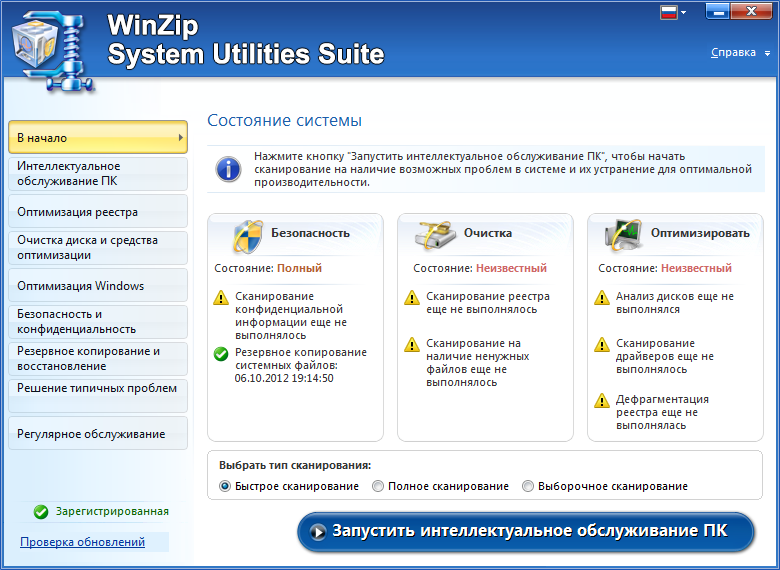Click the warning icon beside Сканирование реестра
Image resolution: width=780 pixels, height=570 pixels.
[412, 297]
